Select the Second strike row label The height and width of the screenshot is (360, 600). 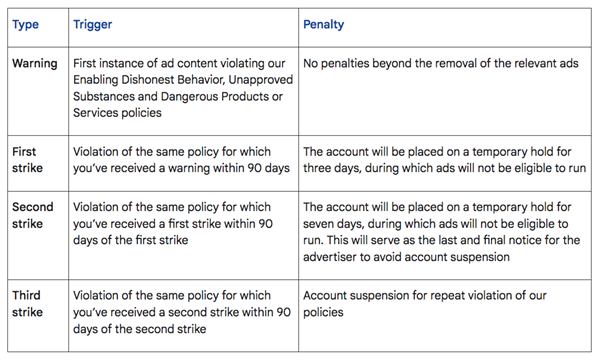pyautogui.click(x=33, y=215)
